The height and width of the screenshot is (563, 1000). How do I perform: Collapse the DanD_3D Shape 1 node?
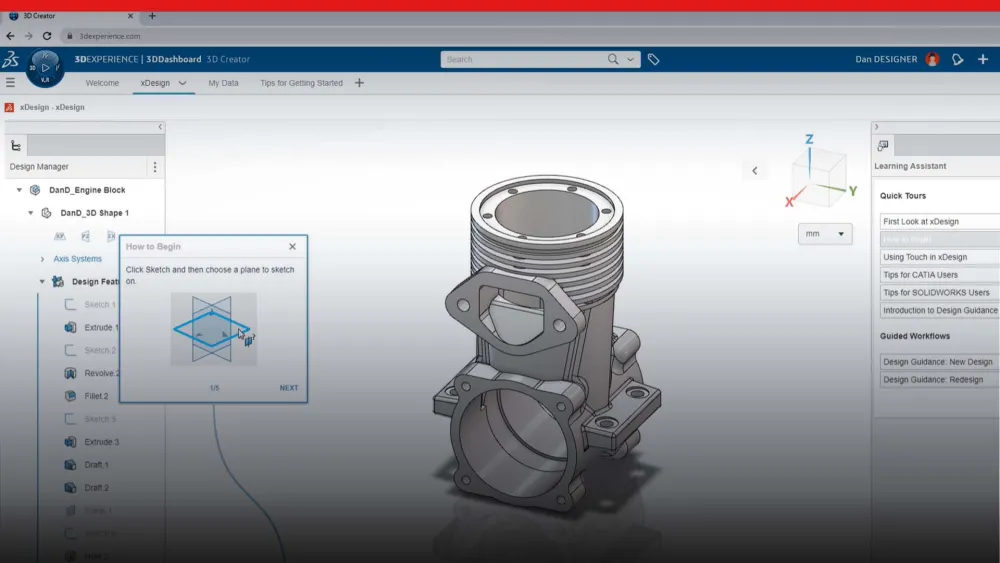31,213
